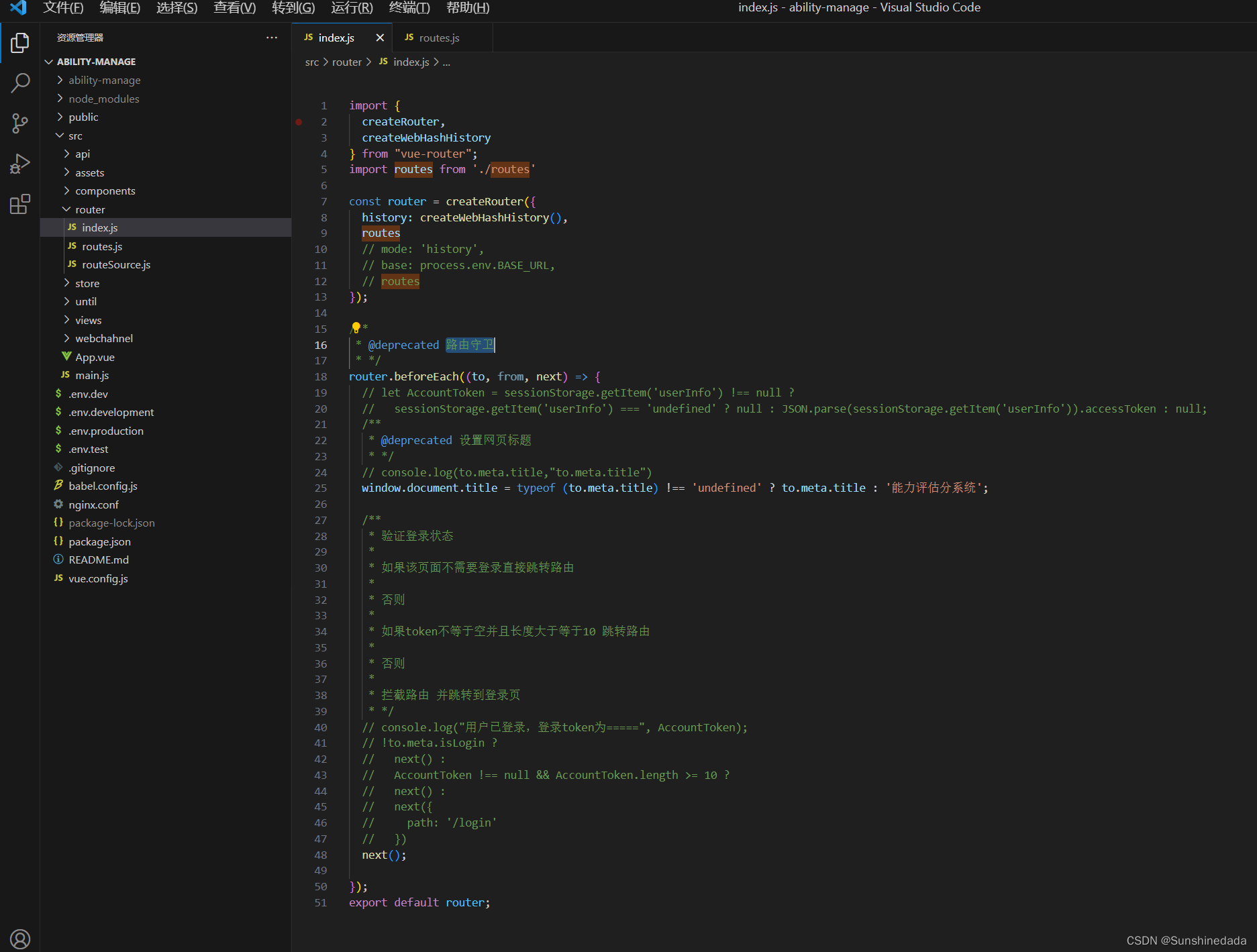Open the .env.test file

coord(166,449)
